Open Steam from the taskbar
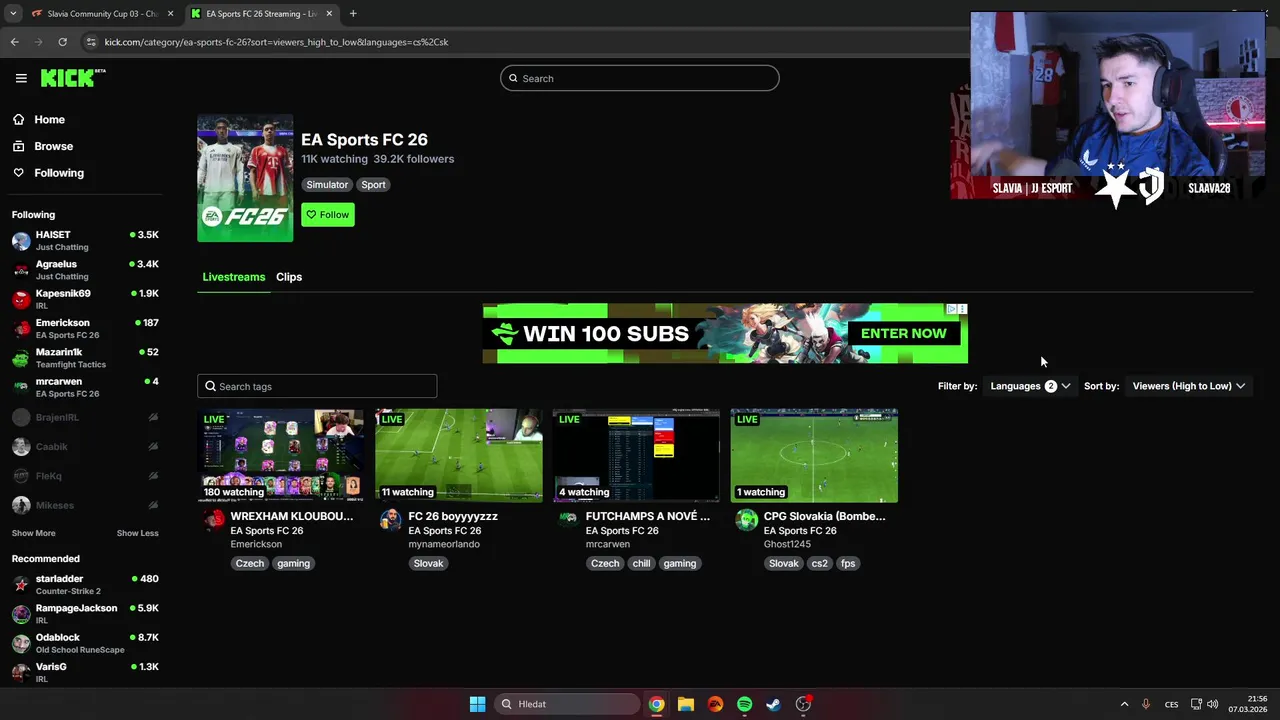The image size is (1280, 720). coord(773,704)
